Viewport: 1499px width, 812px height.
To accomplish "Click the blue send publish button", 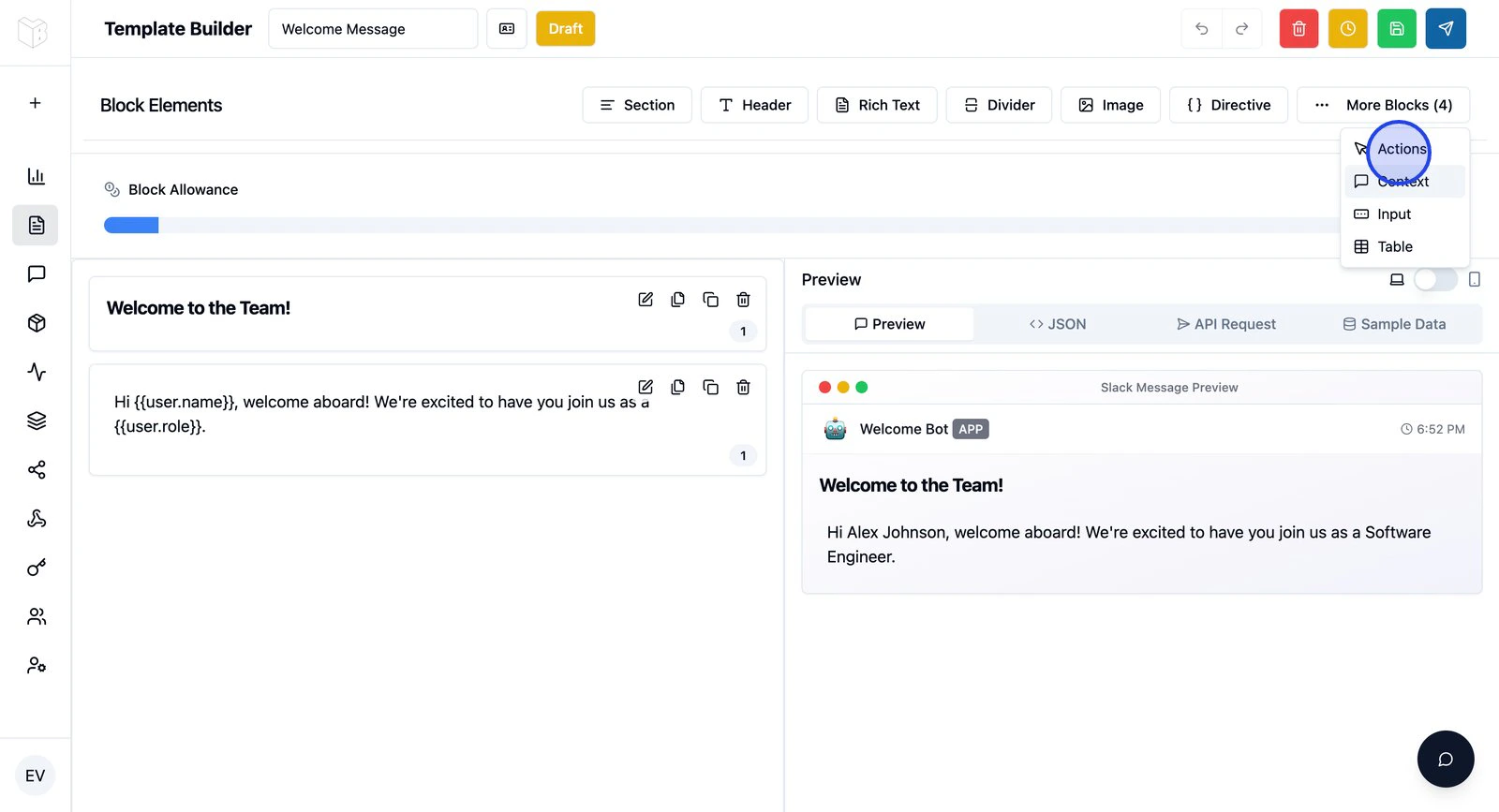I will tap(1446, 29).
